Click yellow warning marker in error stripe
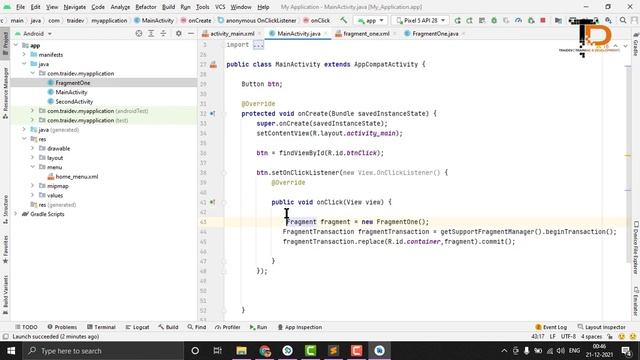This screenshot has width=640, height=360. click(x=628, y=155)
